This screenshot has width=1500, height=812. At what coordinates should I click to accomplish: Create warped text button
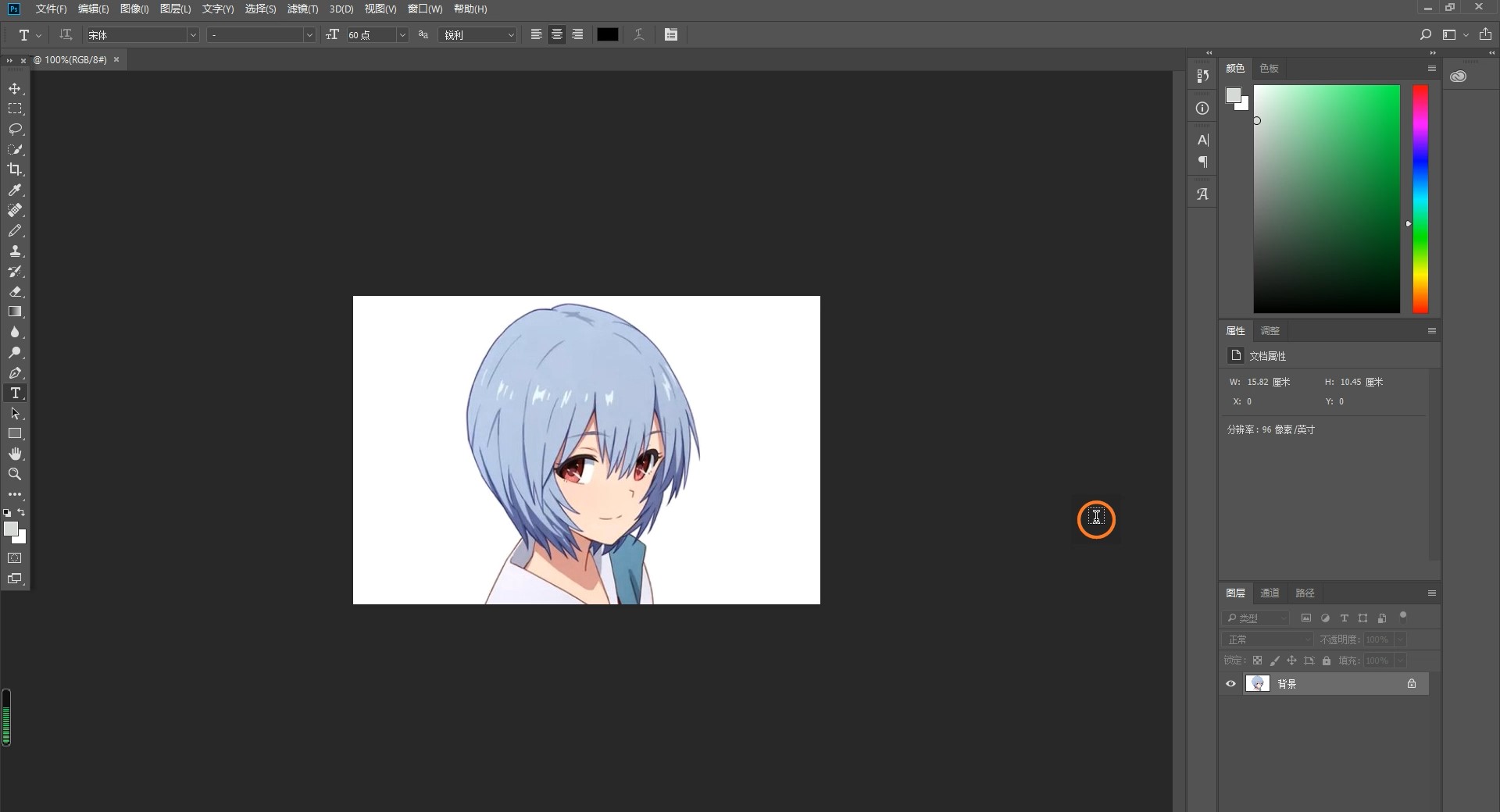[638, 34]
